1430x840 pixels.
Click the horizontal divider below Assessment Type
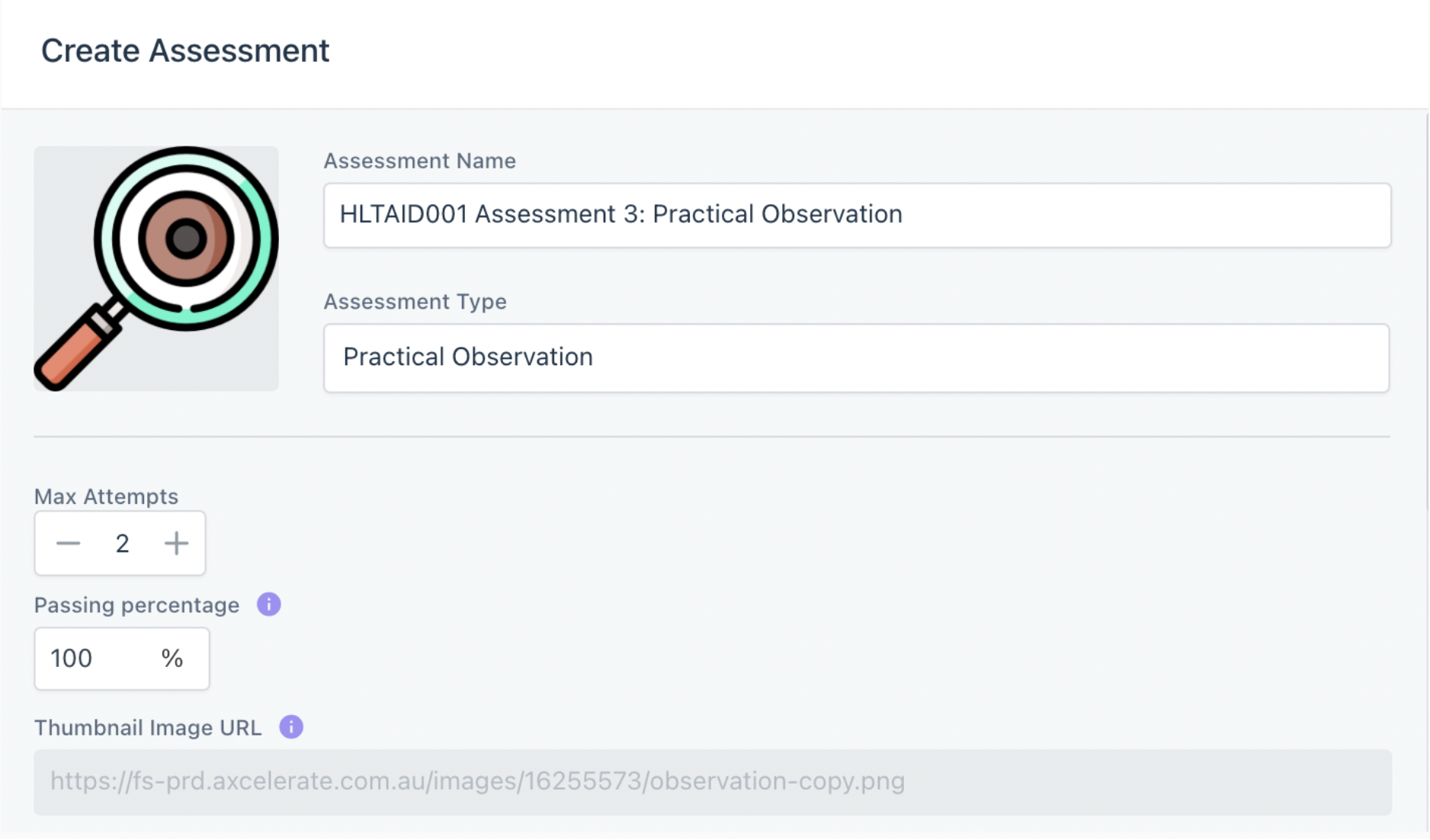[712, 437]
